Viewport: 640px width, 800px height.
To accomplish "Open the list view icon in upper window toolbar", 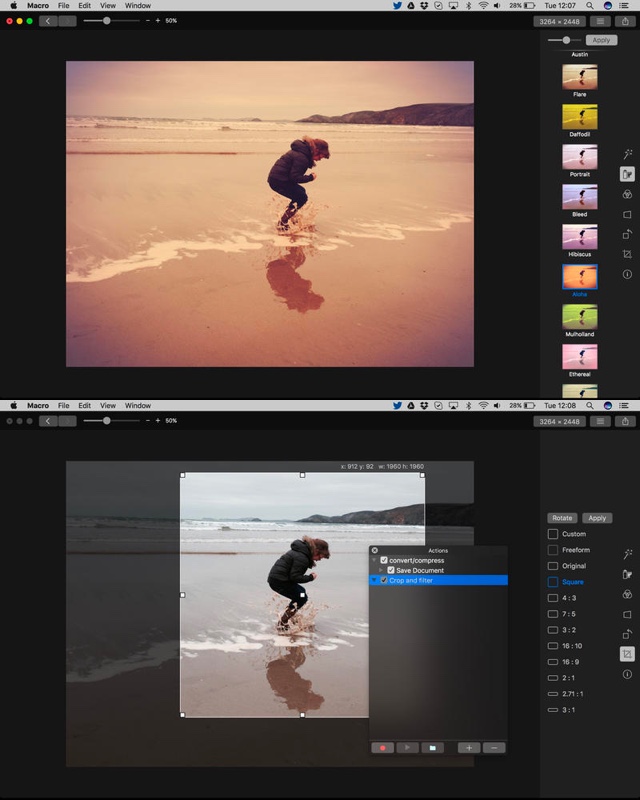I will coord(600,21).
